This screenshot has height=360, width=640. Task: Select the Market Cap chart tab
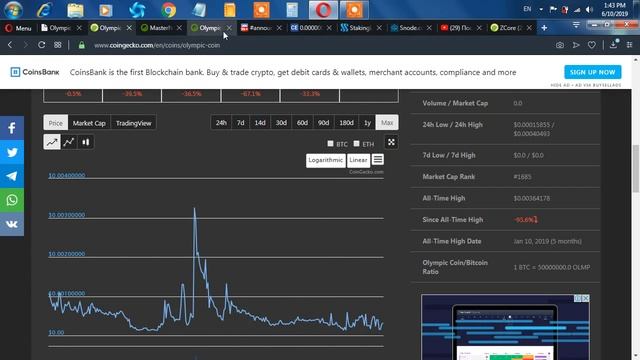[89, 123]
